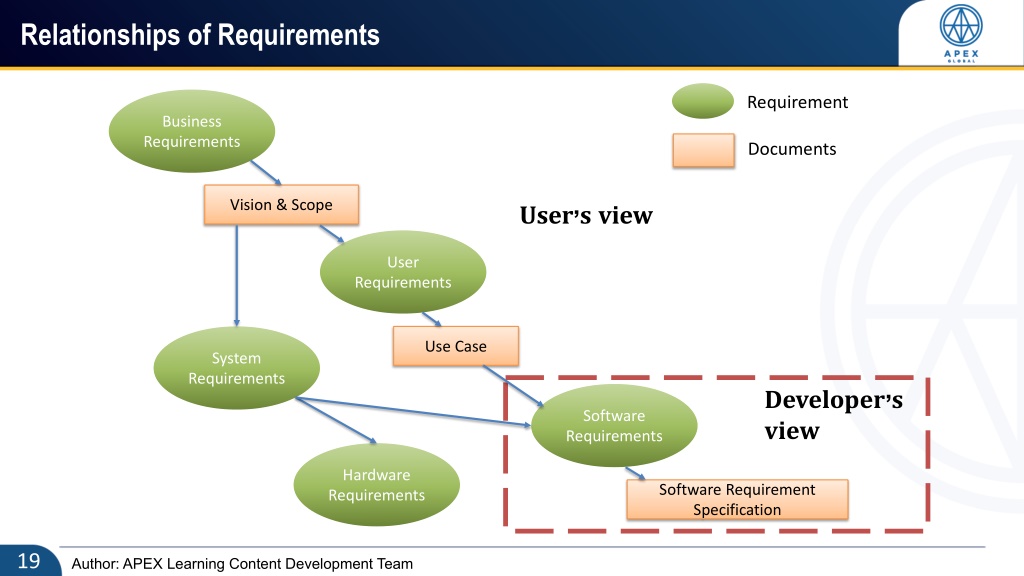Select the 'Developer's view' heading text
Image resolution: width=1024 pixels, height=576 pixels.
click(x=833, y=415)
